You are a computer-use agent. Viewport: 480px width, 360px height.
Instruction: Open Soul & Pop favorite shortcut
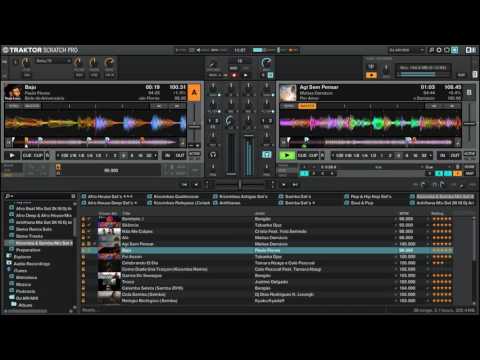[x=362, y=203]
